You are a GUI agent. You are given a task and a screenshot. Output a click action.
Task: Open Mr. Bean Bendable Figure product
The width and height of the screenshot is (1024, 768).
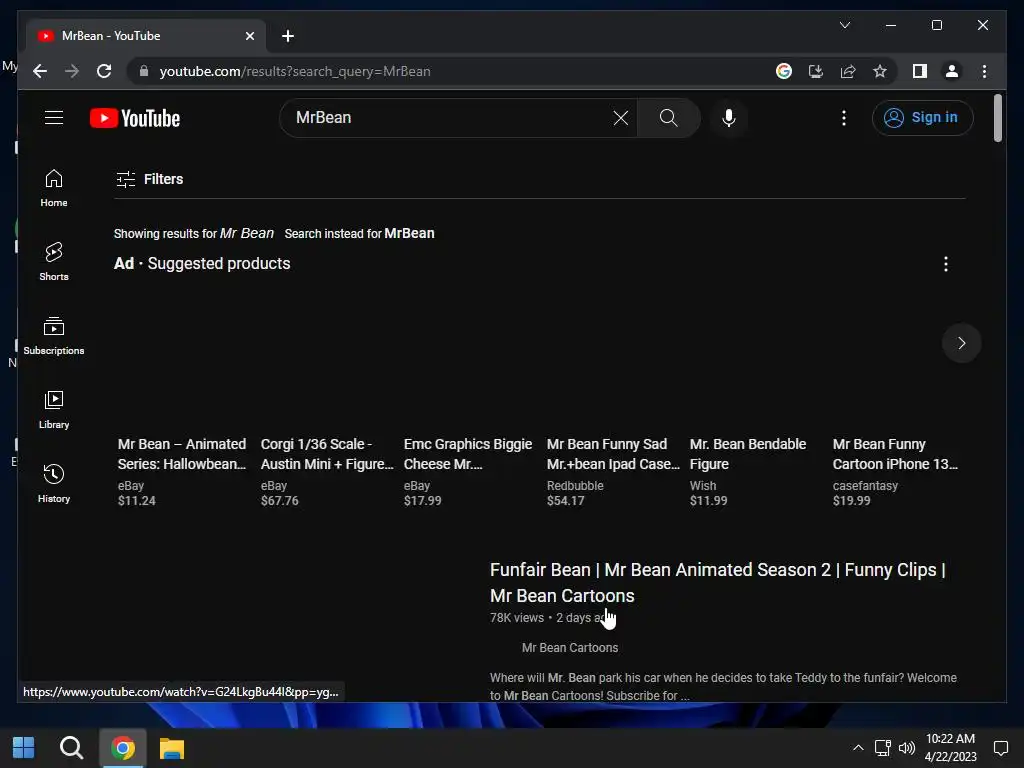click(748, 454)
